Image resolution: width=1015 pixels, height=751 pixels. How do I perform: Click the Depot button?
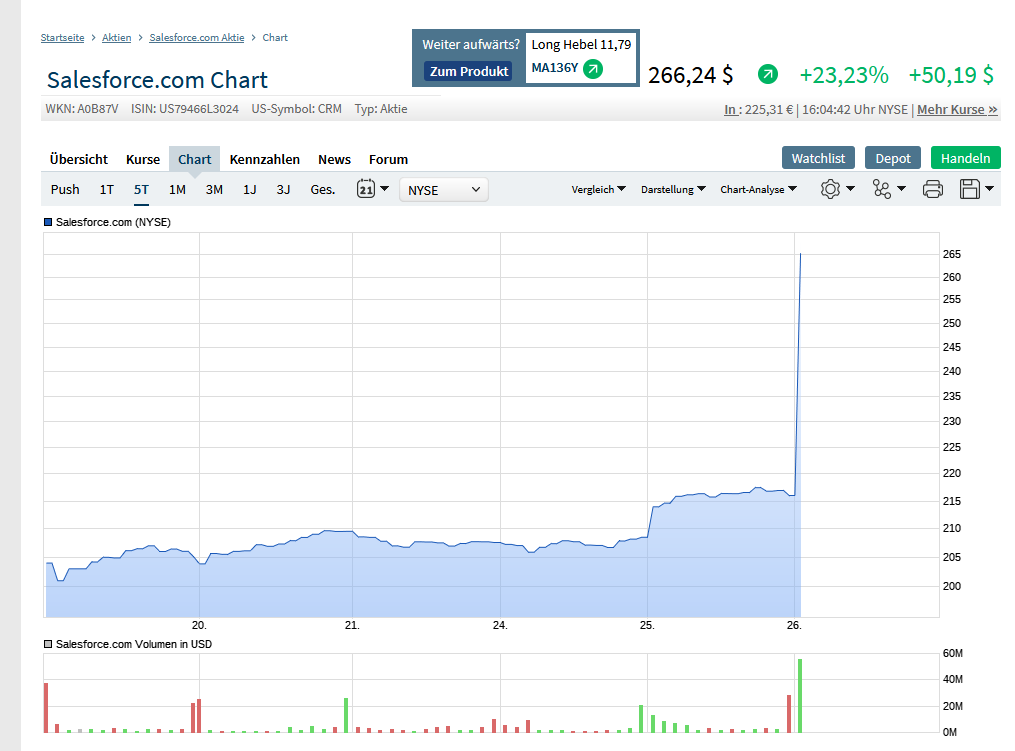point(893,158)
